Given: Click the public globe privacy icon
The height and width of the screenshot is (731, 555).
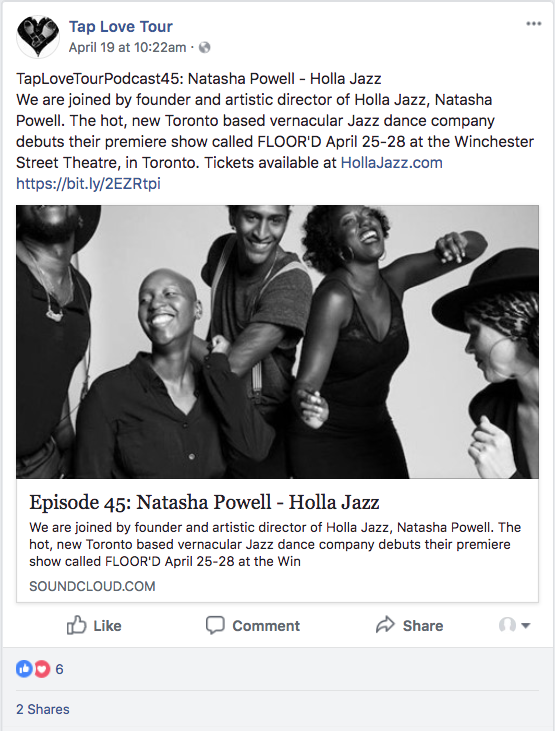Looking at the screenshot, I should [x=205, y=48].
